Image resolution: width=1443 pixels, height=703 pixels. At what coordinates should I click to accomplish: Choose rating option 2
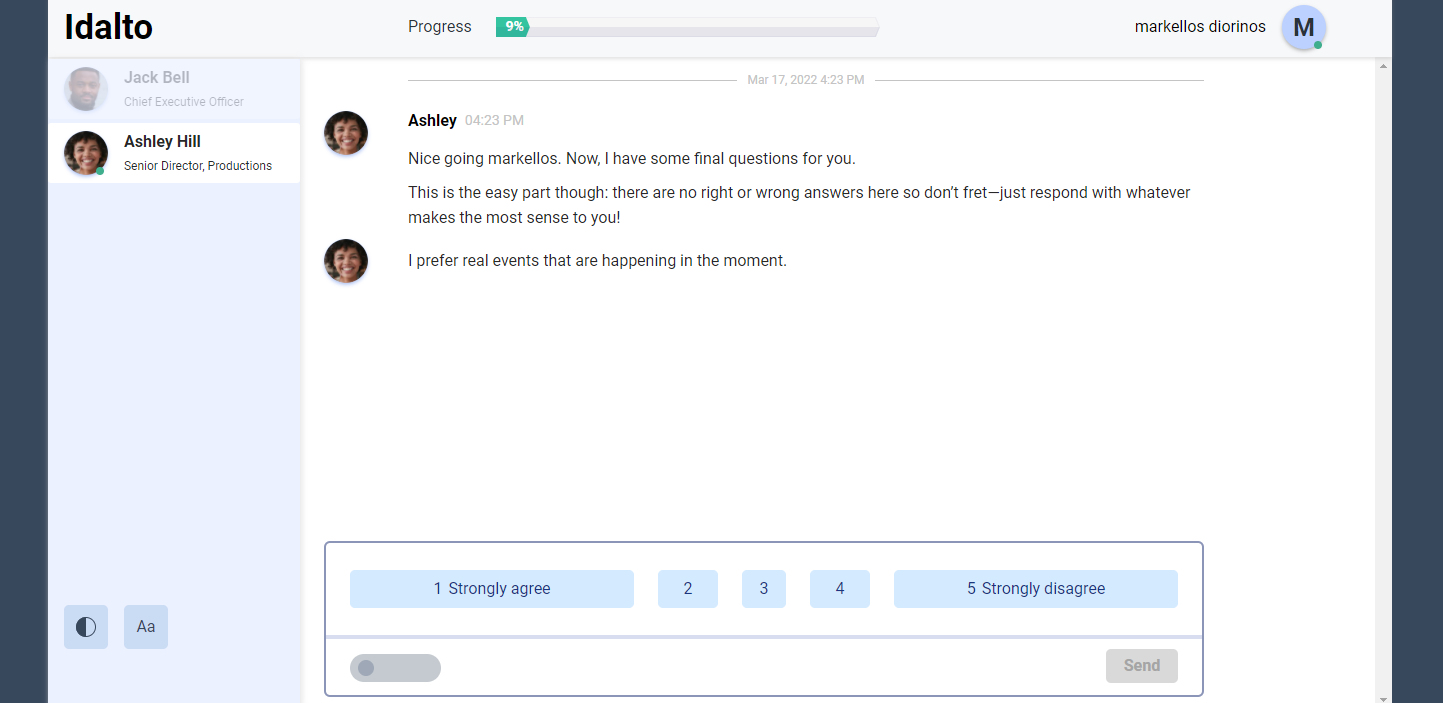(x=687, y=589)
